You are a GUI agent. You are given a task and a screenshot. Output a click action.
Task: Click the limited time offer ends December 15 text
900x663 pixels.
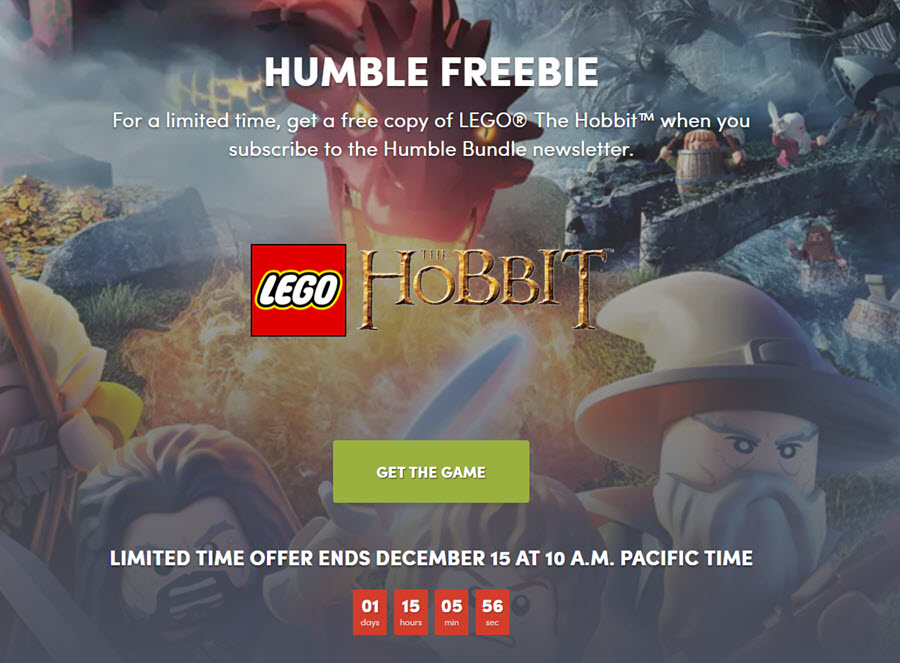pos(431,558)
